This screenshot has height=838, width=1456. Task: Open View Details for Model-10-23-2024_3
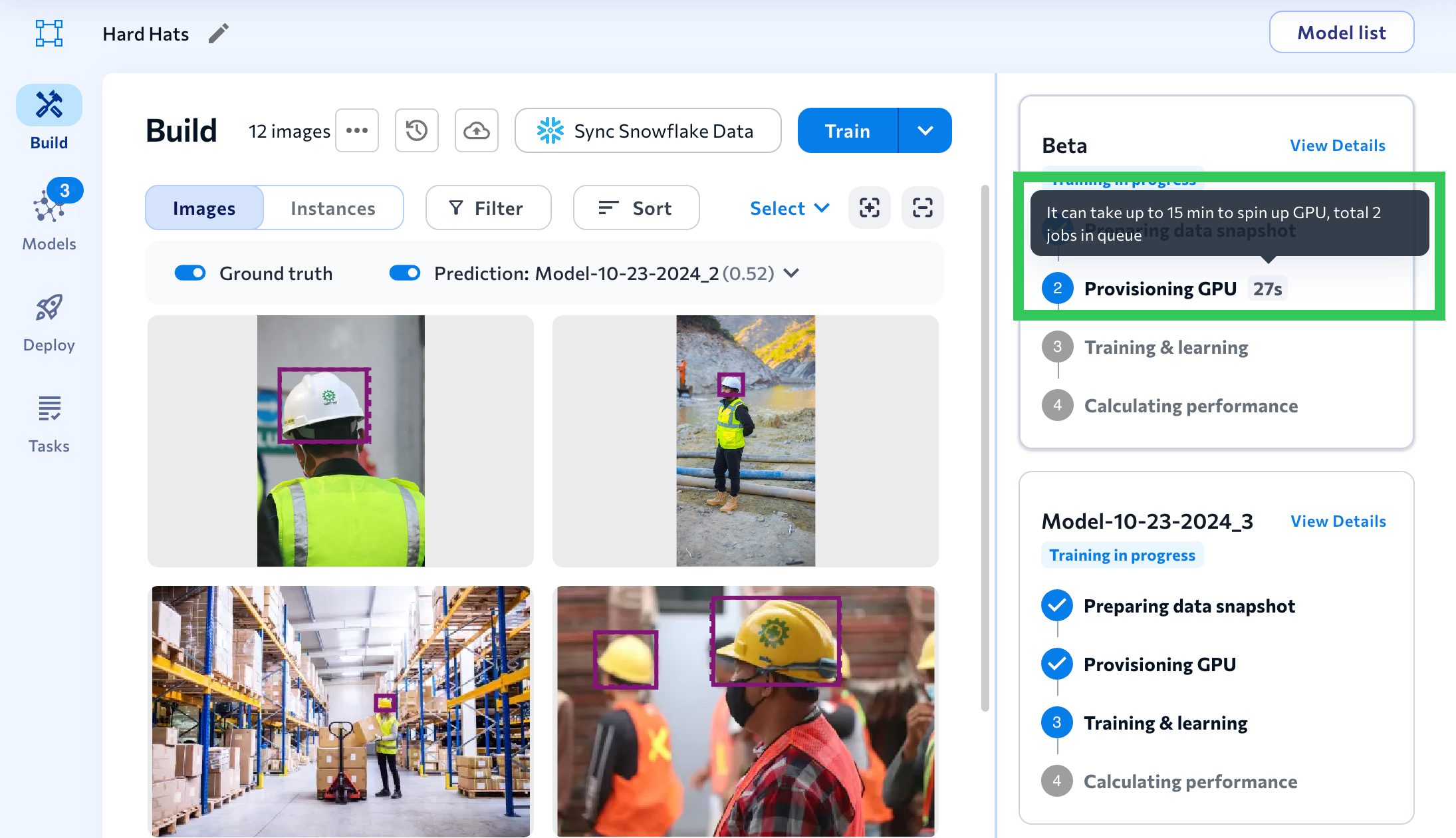pyautogui.click(x=1338, y=521)
